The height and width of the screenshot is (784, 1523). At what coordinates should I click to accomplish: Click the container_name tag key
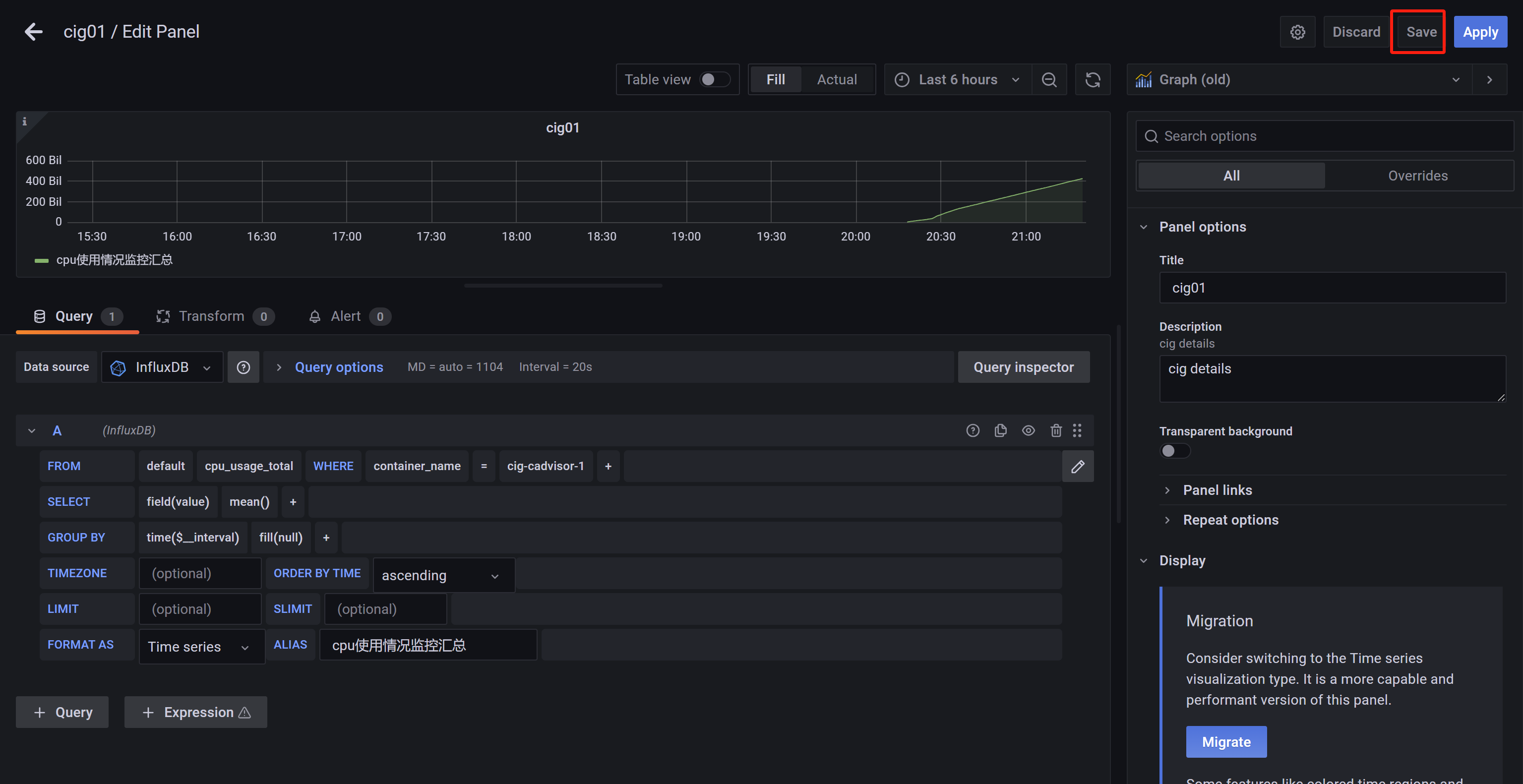point(416,467)
